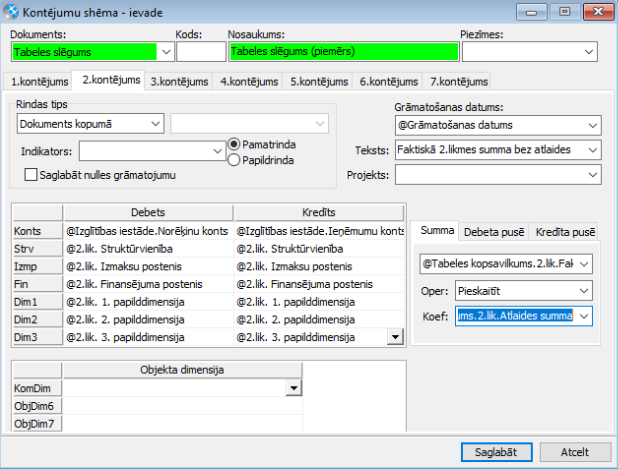Screen dimensions: 618x469
Task: Click Izmp debit cell Izmaksu postenis
Action: click(x=148, y=266)
